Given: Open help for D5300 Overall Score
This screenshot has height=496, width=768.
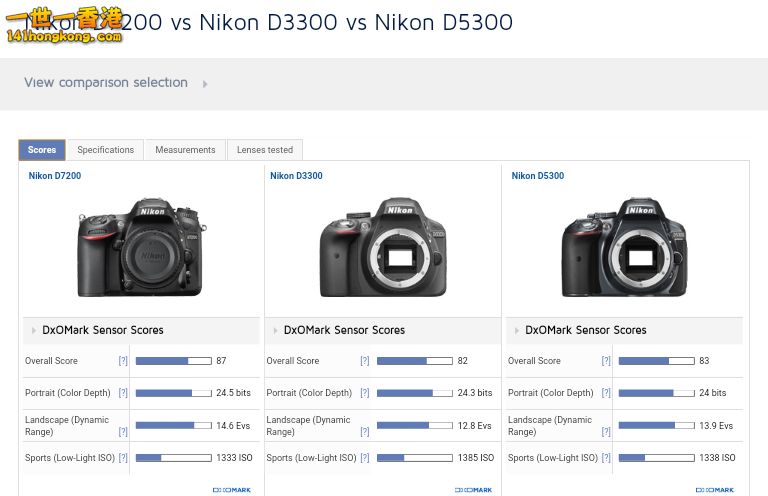Looking at the screenshot, I should (606, 361).
